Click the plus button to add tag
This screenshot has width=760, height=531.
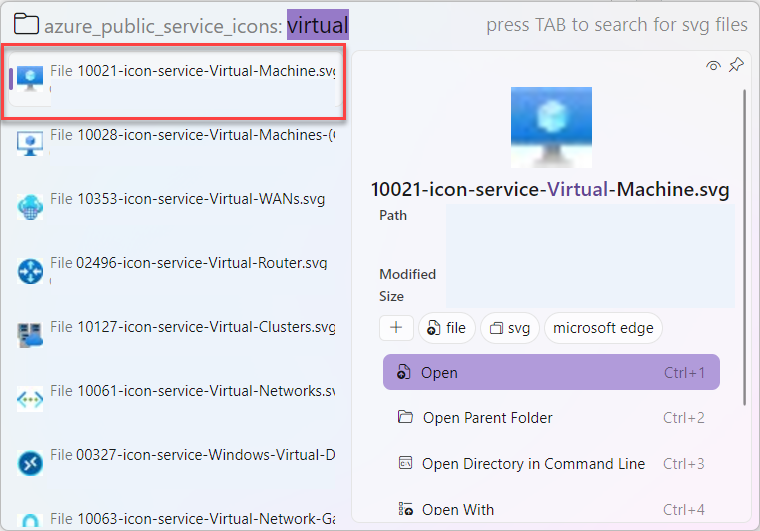coord(396,328)
